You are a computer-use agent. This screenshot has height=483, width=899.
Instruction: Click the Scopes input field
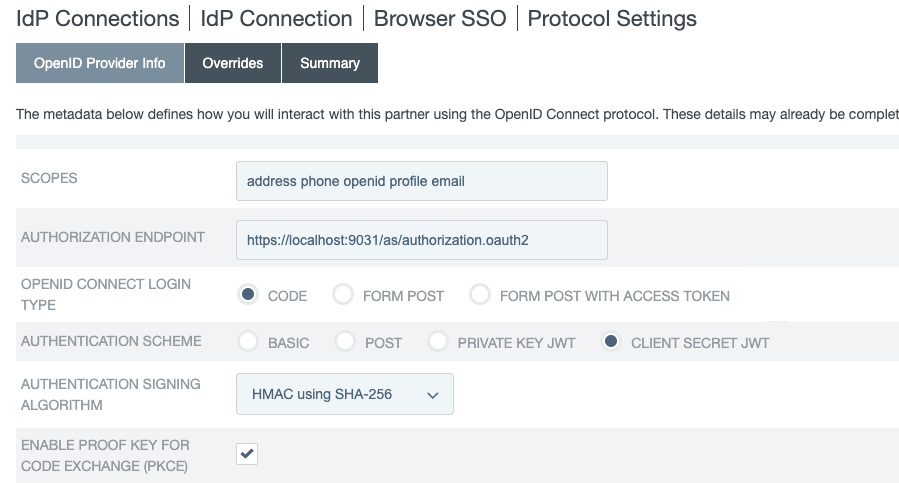click(x=421, y=181)
